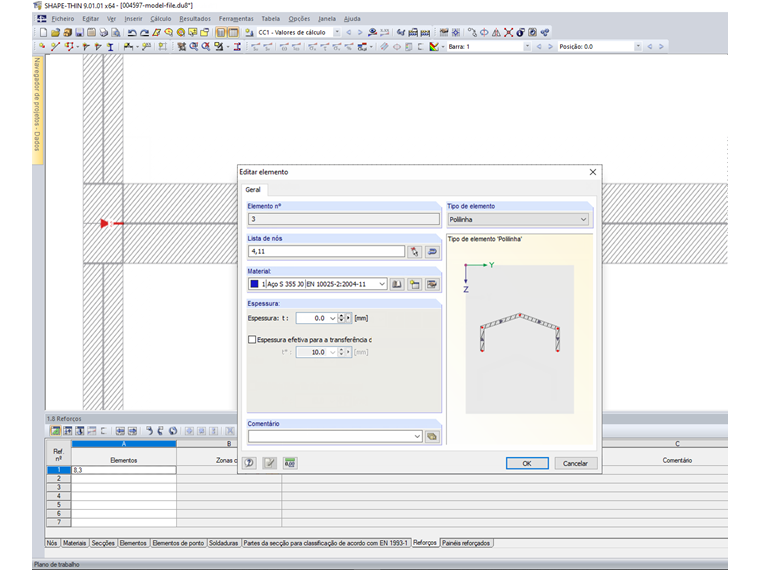Click the mirror tool triangle icon
760x570 pixels.
pyautogui.click(x=496, y=32)
